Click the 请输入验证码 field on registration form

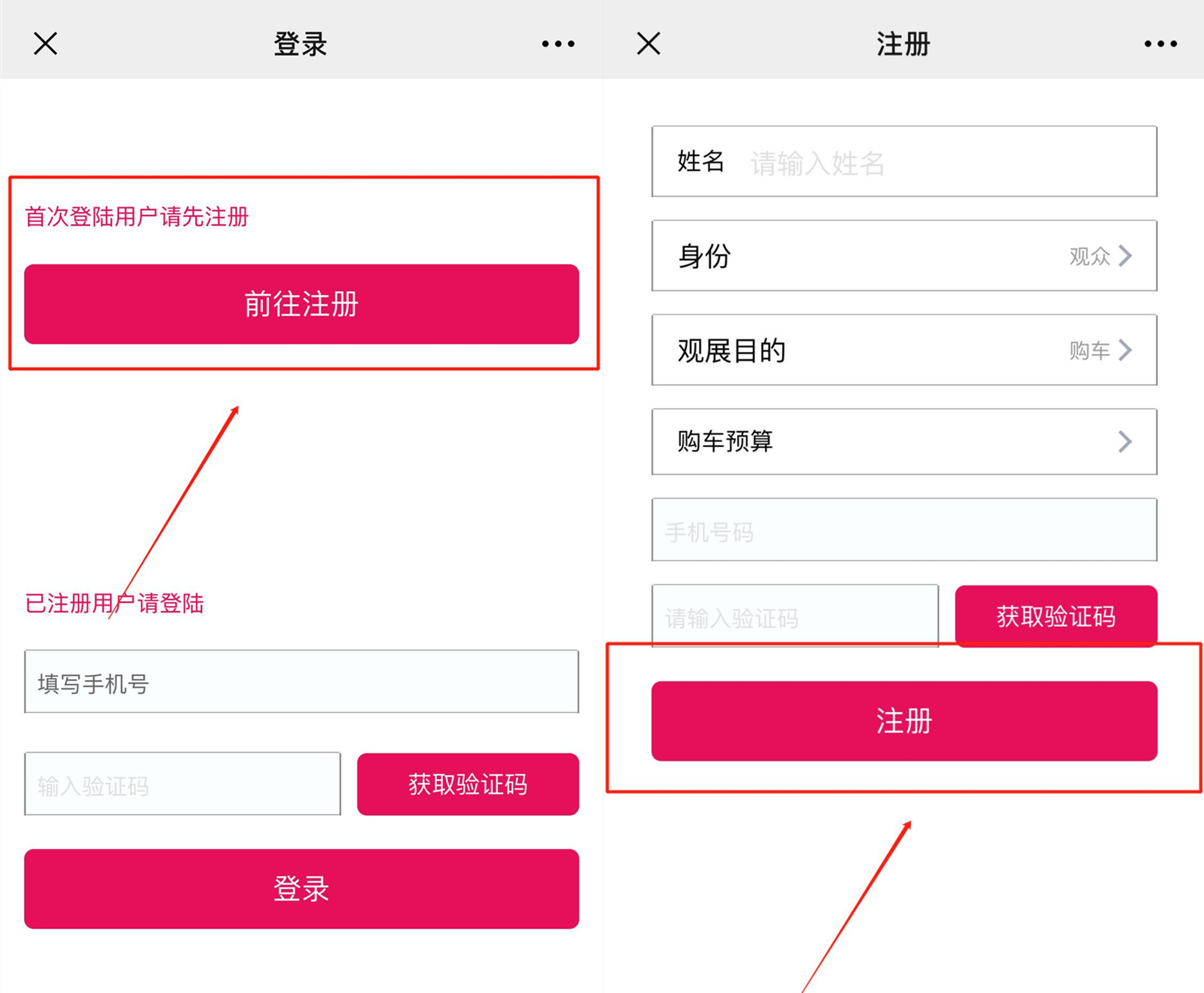[x=795, y=617]
